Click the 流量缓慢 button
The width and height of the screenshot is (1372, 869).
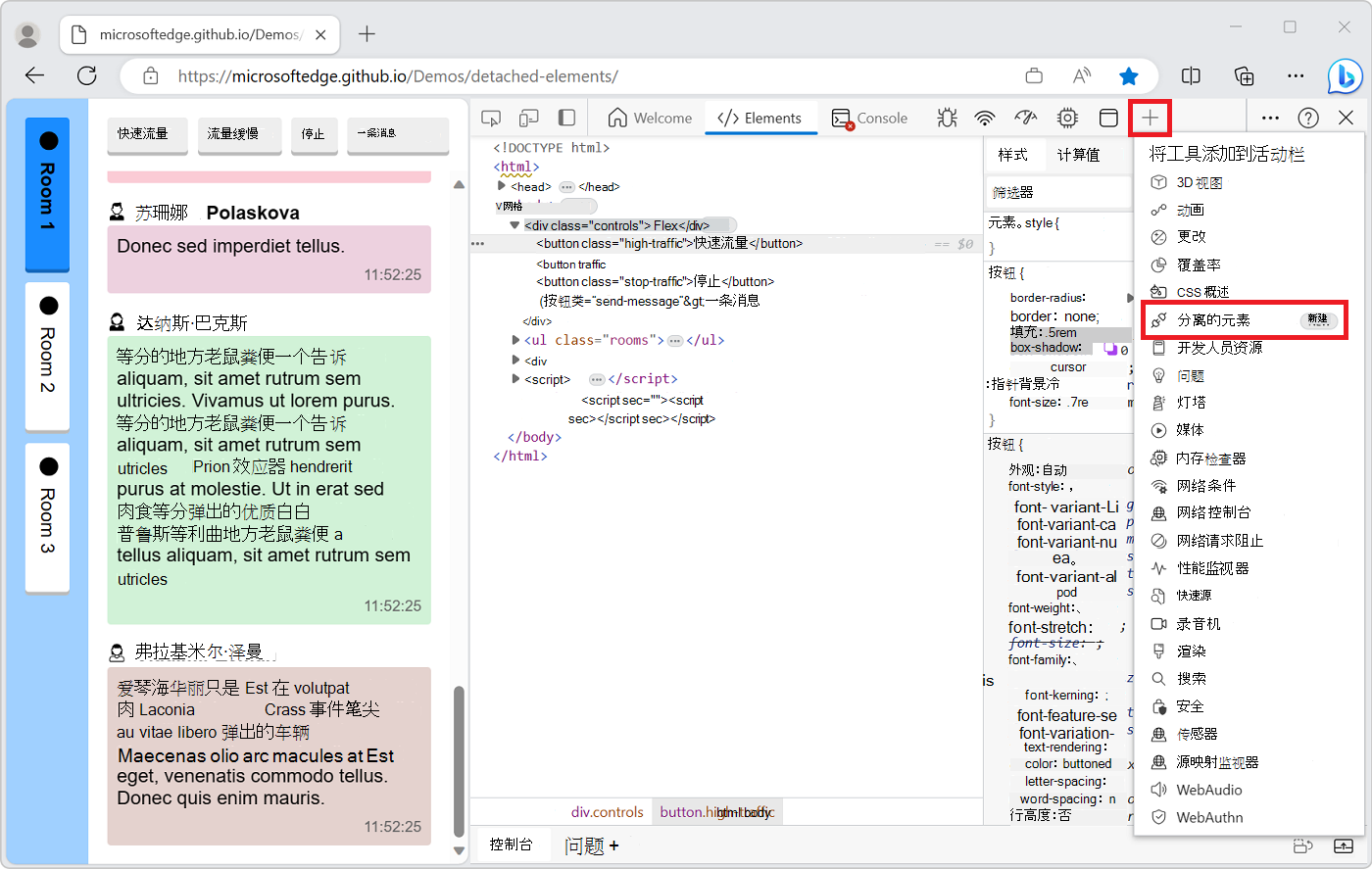point(239,134)
